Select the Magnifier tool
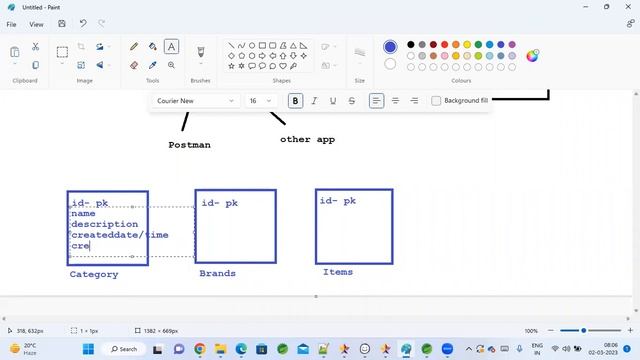The image size is (640, 360). pyautogui.click(x=171, y=65)
